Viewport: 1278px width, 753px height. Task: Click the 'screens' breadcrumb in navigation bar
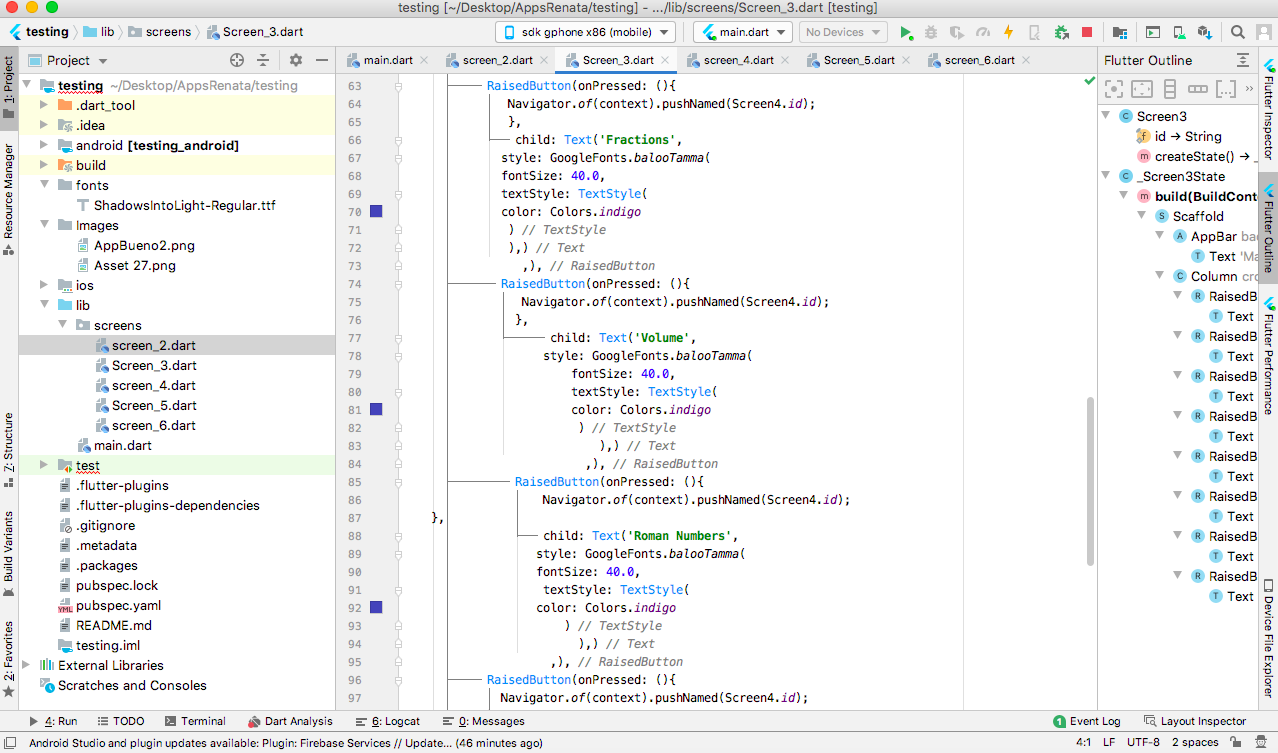159,32
